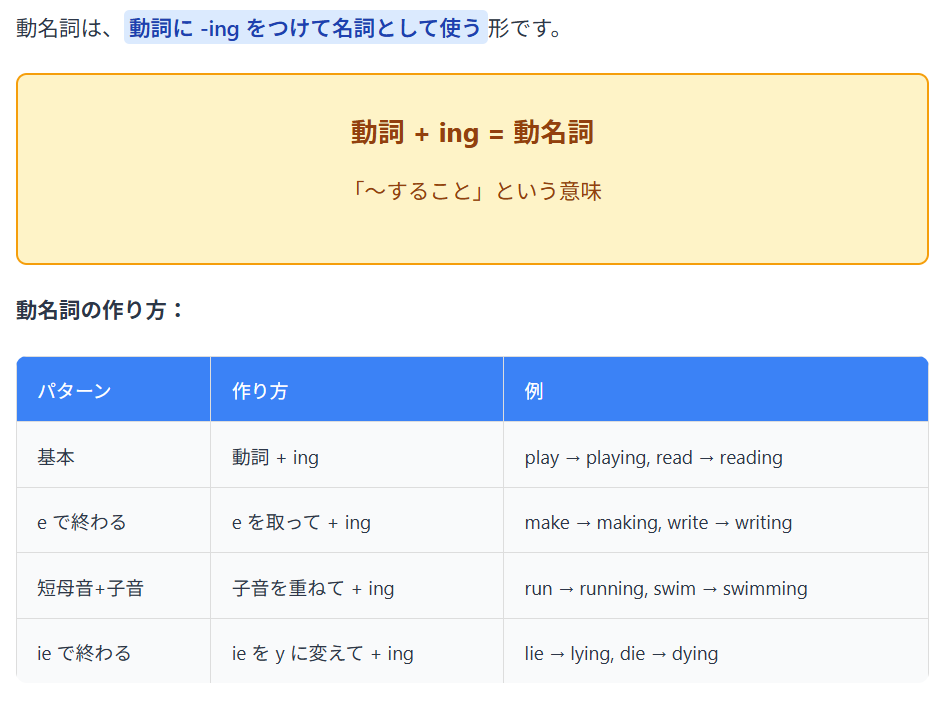Select the "ie で終わる" pattern cell
This screenshot has width=946, height=718.
point(84,653)
